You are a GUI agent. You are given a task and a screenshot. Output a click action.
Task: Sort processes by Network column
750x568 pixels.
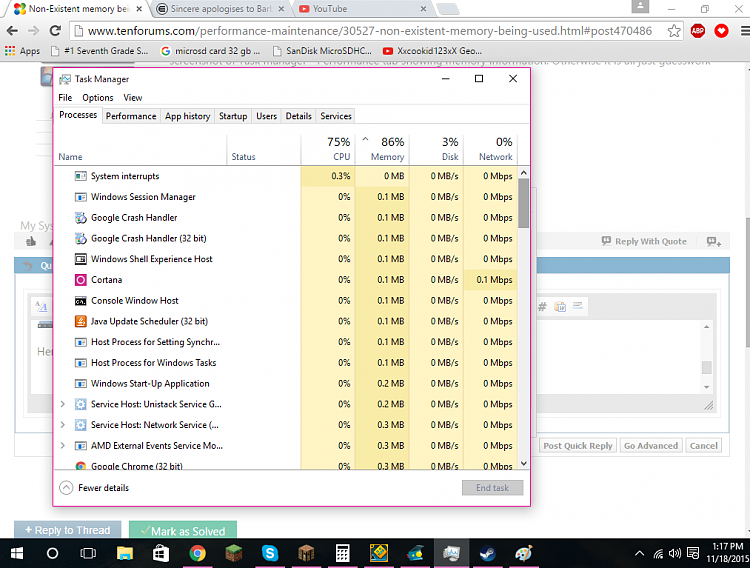(491, 150)
